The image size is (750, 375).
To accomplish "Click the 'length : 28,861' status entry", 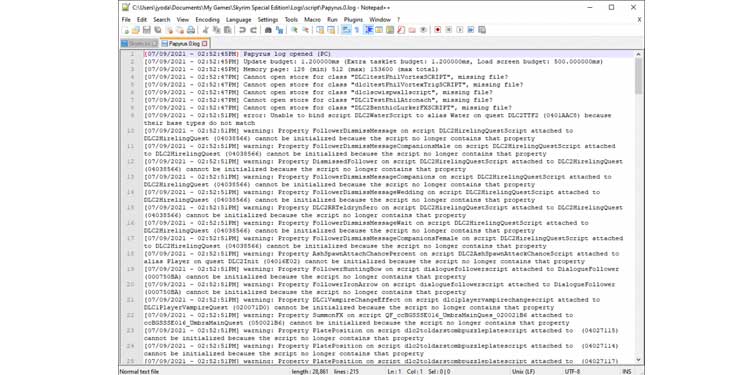I will coord(310,371).
